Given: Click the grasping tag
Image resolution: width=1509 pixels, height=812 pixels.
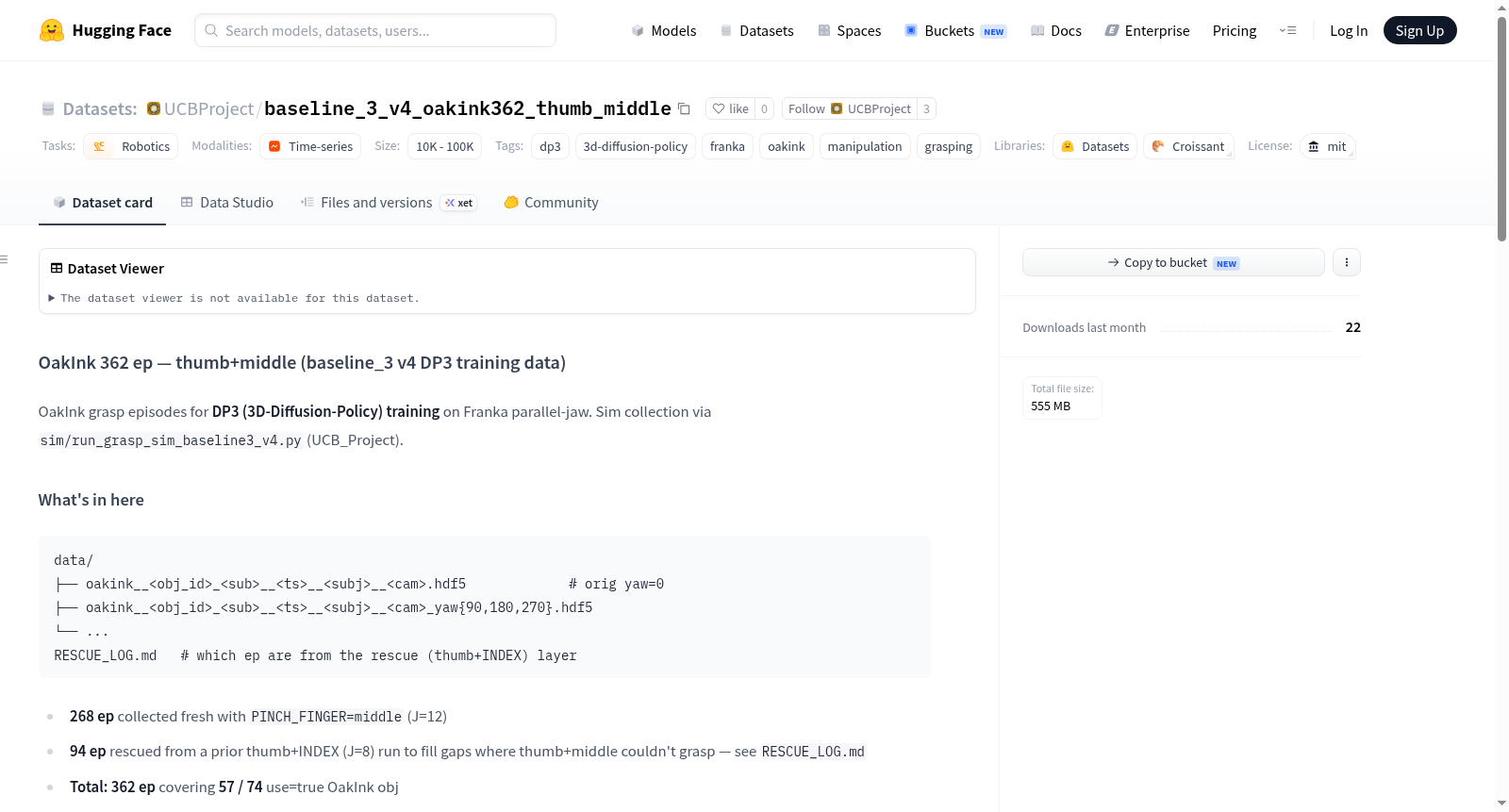Looking at the screenshot, I should point(948,146).
